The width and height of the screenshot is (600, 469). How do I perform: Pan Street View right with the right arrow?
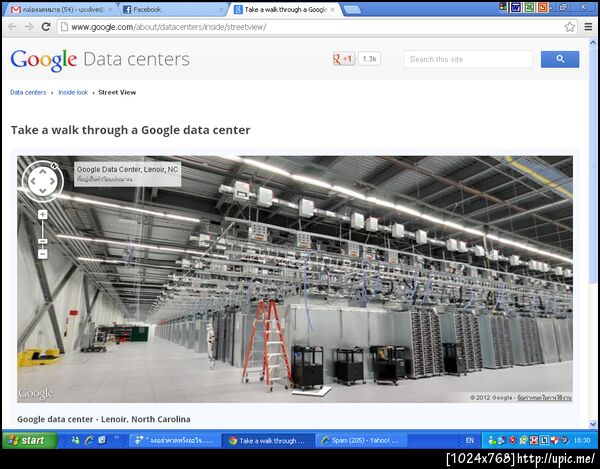[52, 181]
